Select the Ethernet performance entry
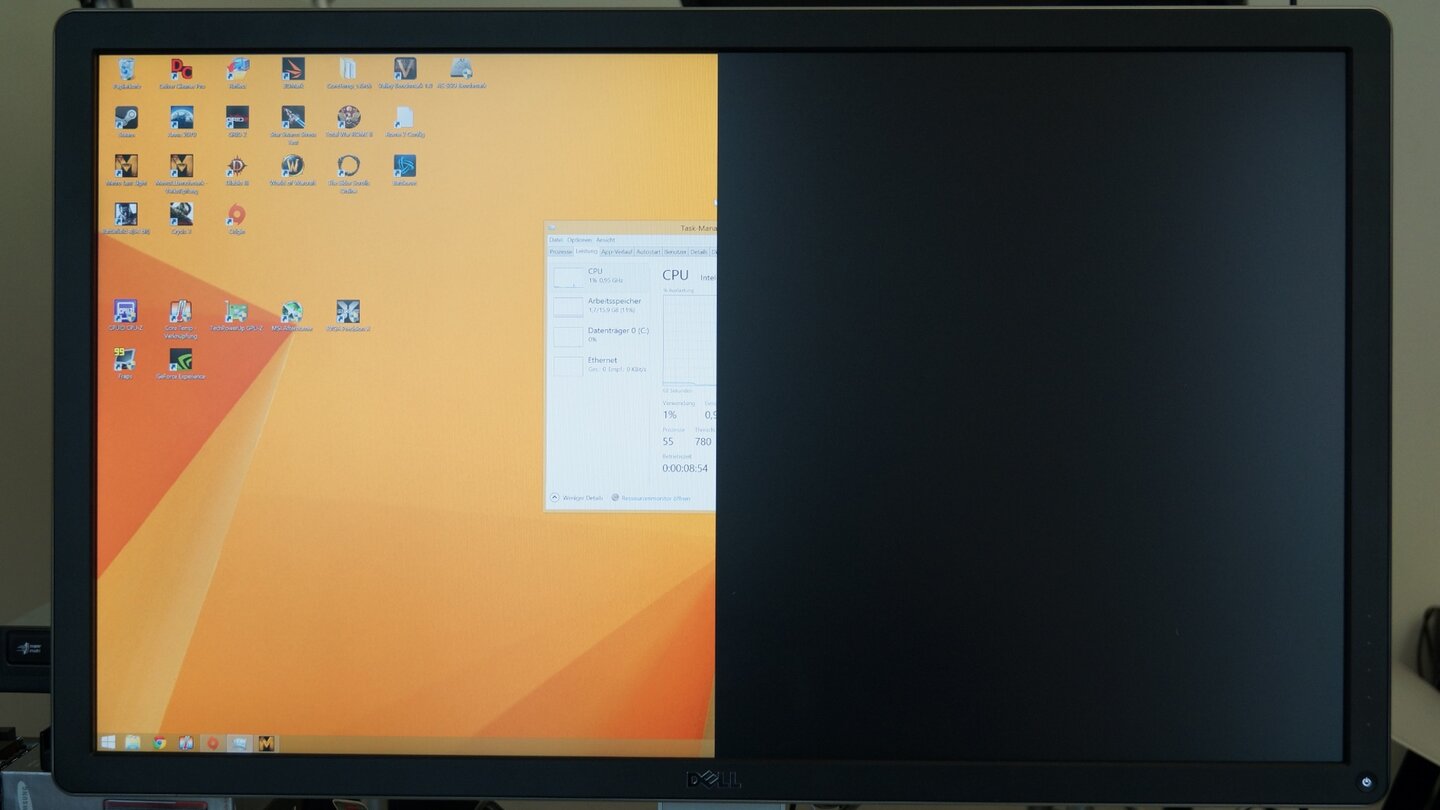This screenshot has height=810, width=1440. [x=601, y=364]
